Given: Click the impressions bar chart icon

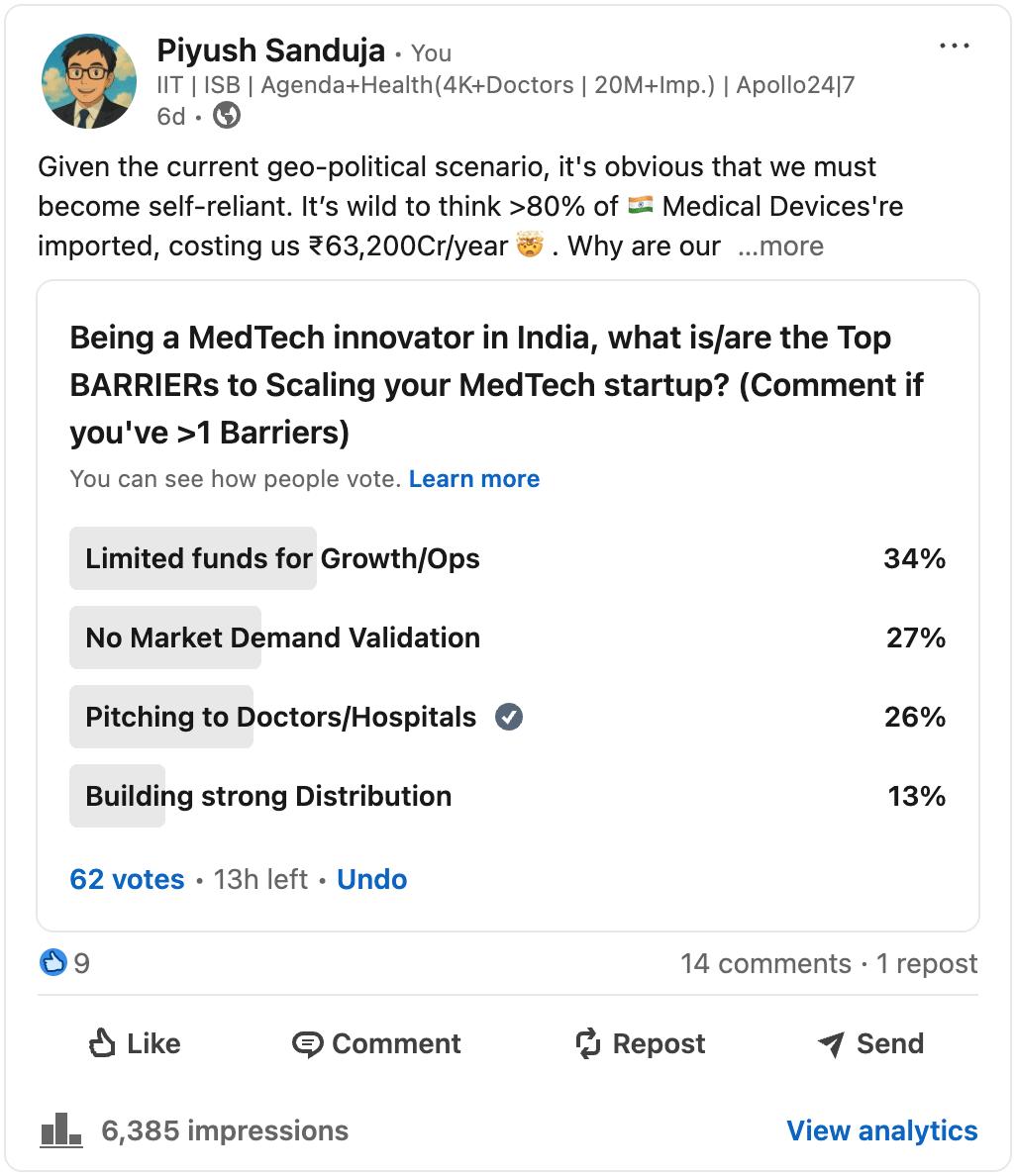Looking at the screenshot, I should tap(60, 1129).
